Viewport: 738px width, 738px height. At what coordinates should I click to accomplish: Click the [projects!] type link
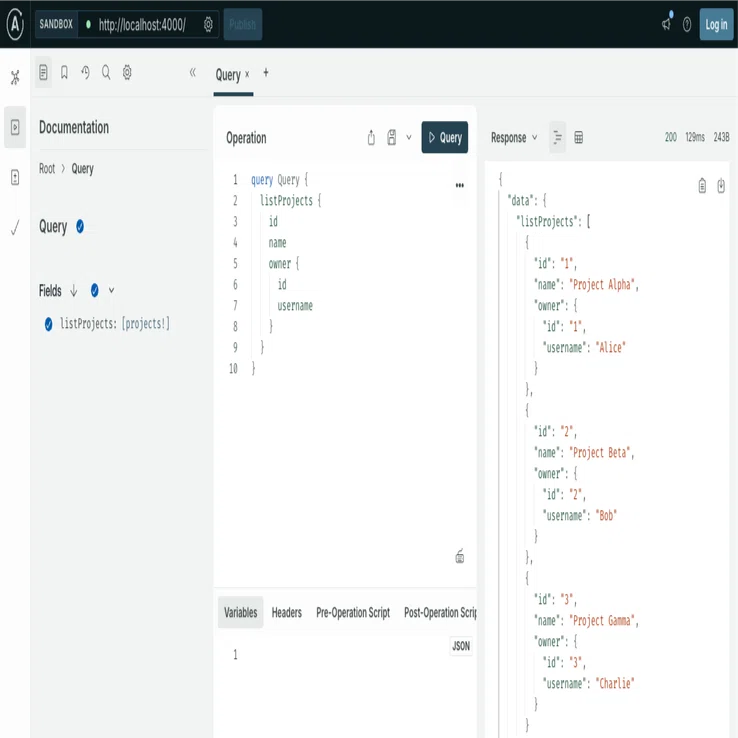click(146, 324)
